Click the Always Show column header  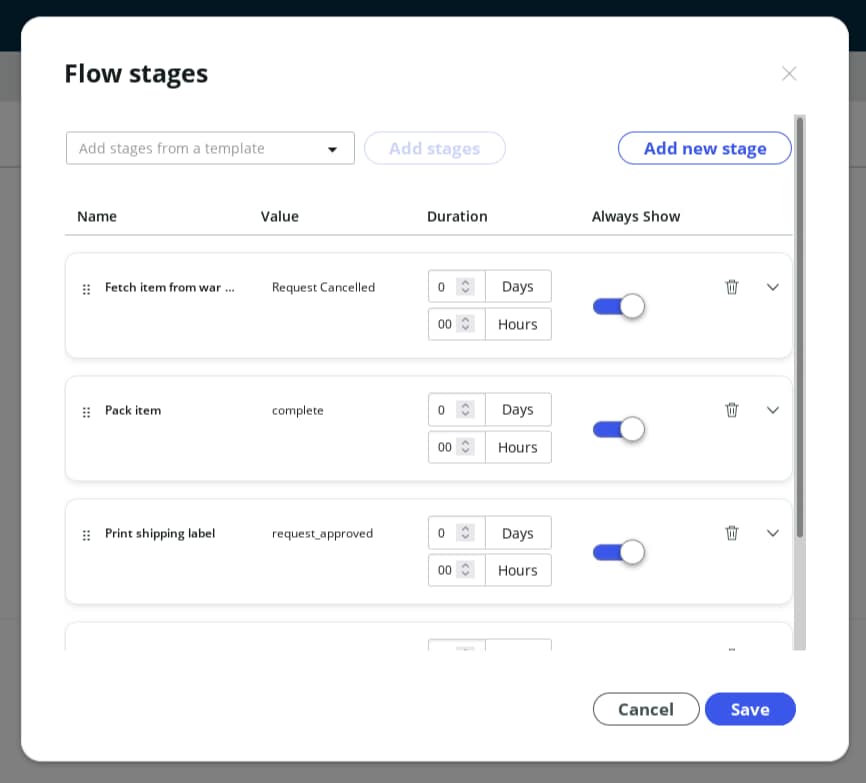click(x=636, y=216)
